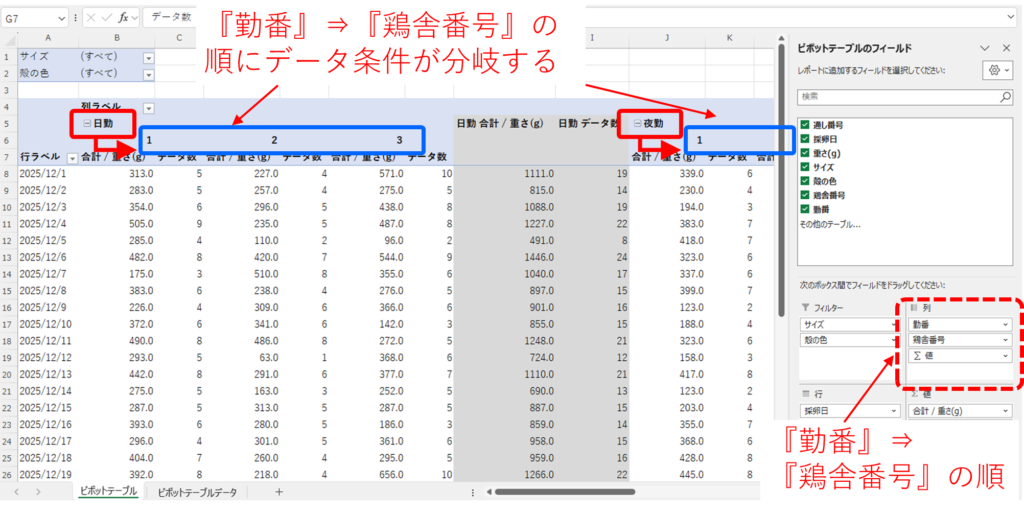Image resolution: width=1024 pixels, height=514 pixels.
Task: Click the horizontal scrollbar below the sheet
Action: [x=600, y=492]
